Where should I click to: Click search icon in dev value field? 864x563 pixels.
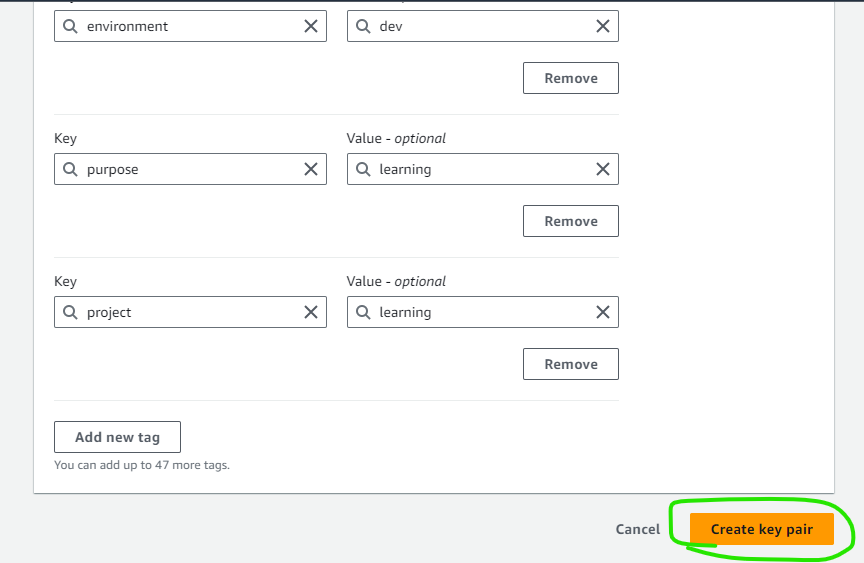363,26
